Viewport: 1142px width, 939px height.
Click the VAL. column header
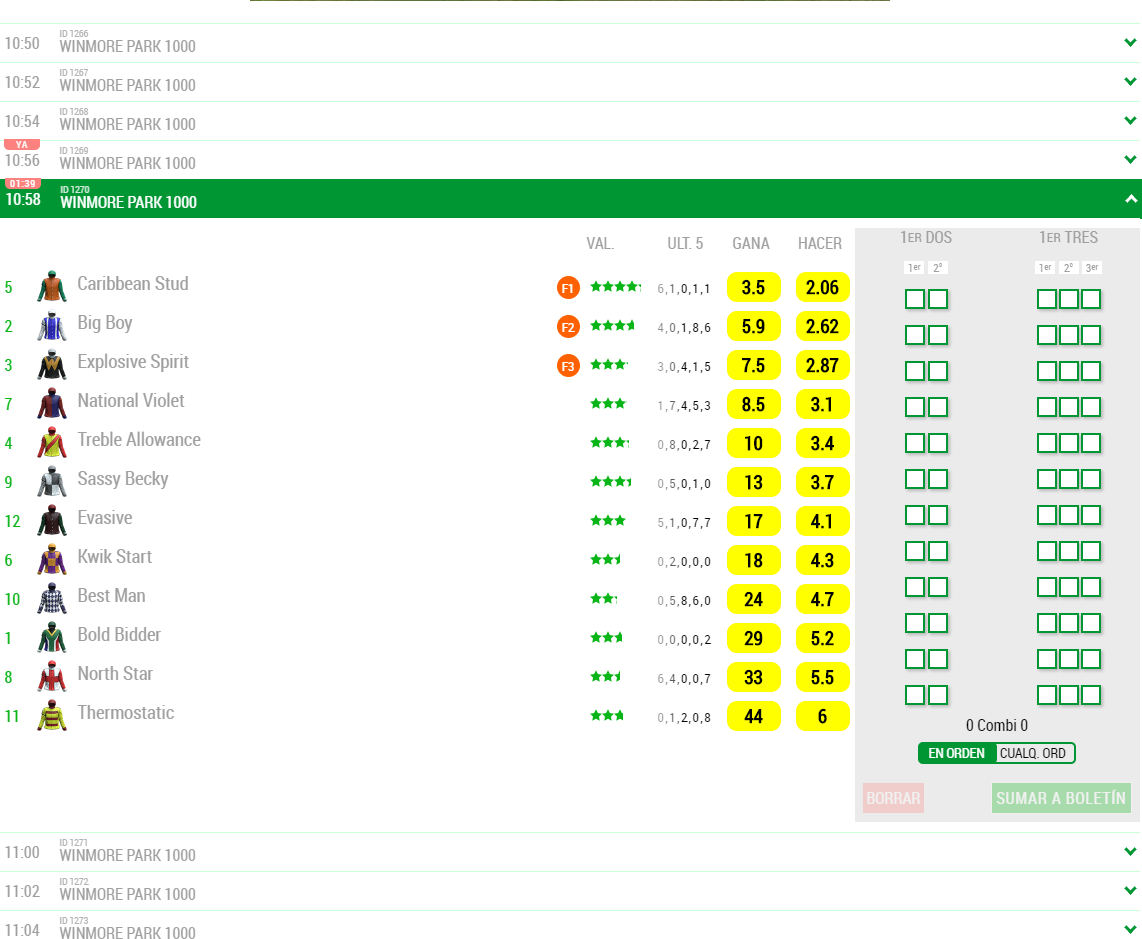click(x=600, y=243)
